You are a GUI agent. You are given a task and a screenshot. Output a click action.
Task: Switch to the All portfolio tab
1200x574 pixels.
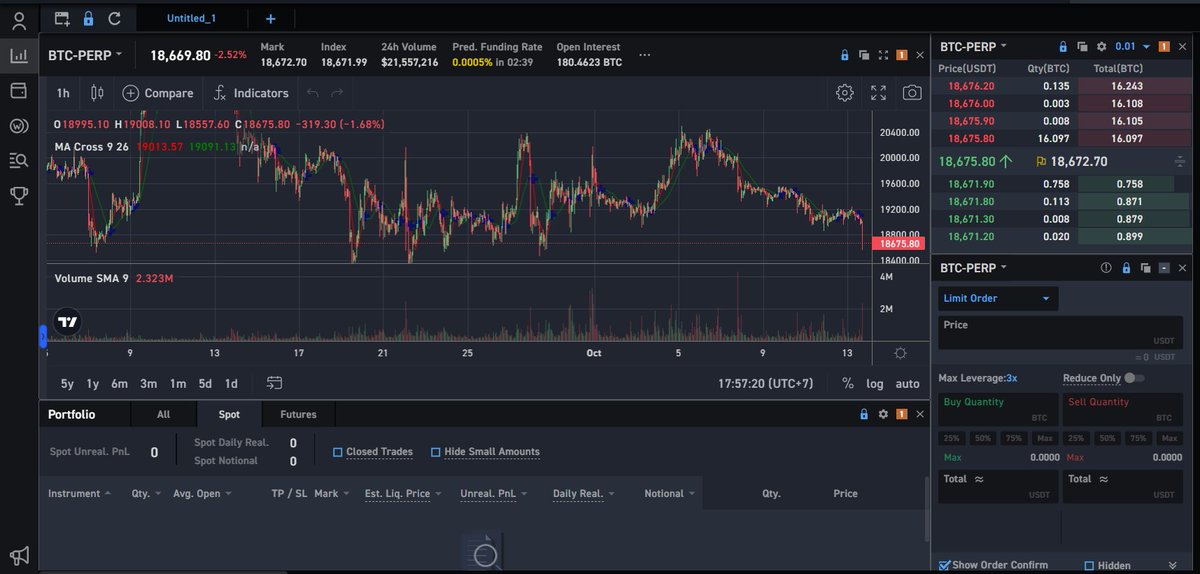click(x=163, y=414)
